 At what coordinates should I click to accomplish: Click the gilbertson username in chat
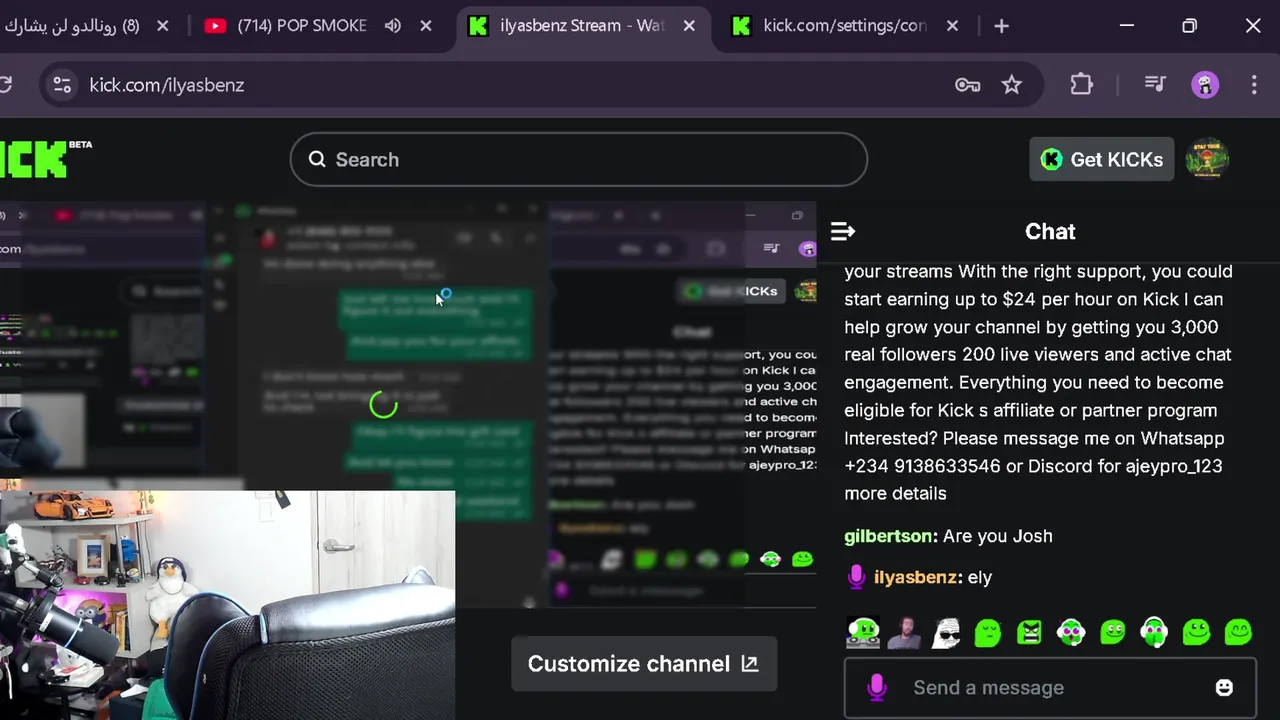pyautogui.click(x=891, y=536)
